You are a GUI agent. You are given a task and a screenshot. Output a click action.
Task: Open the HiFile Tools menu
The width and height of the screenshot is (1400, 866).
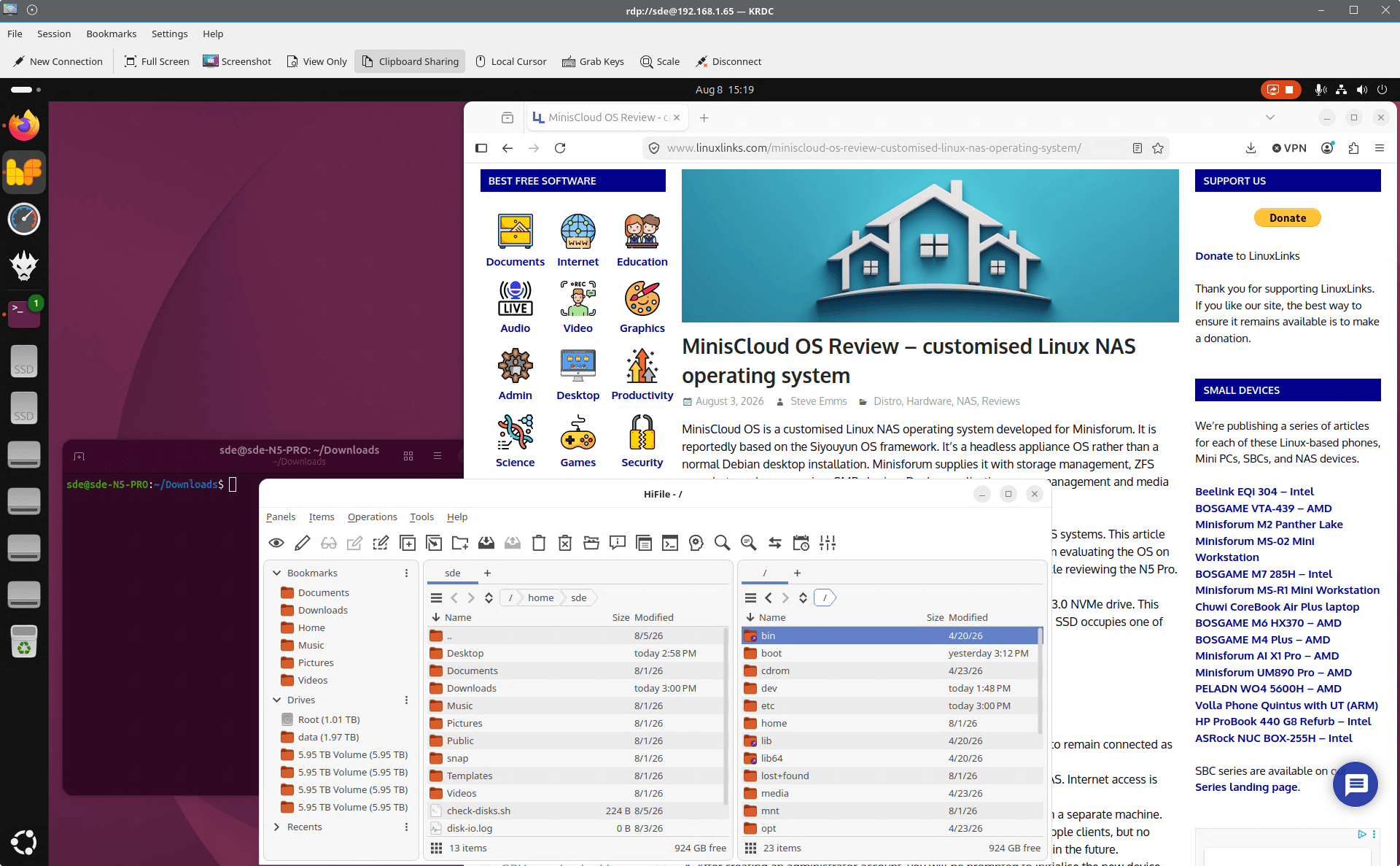(421, 517)
